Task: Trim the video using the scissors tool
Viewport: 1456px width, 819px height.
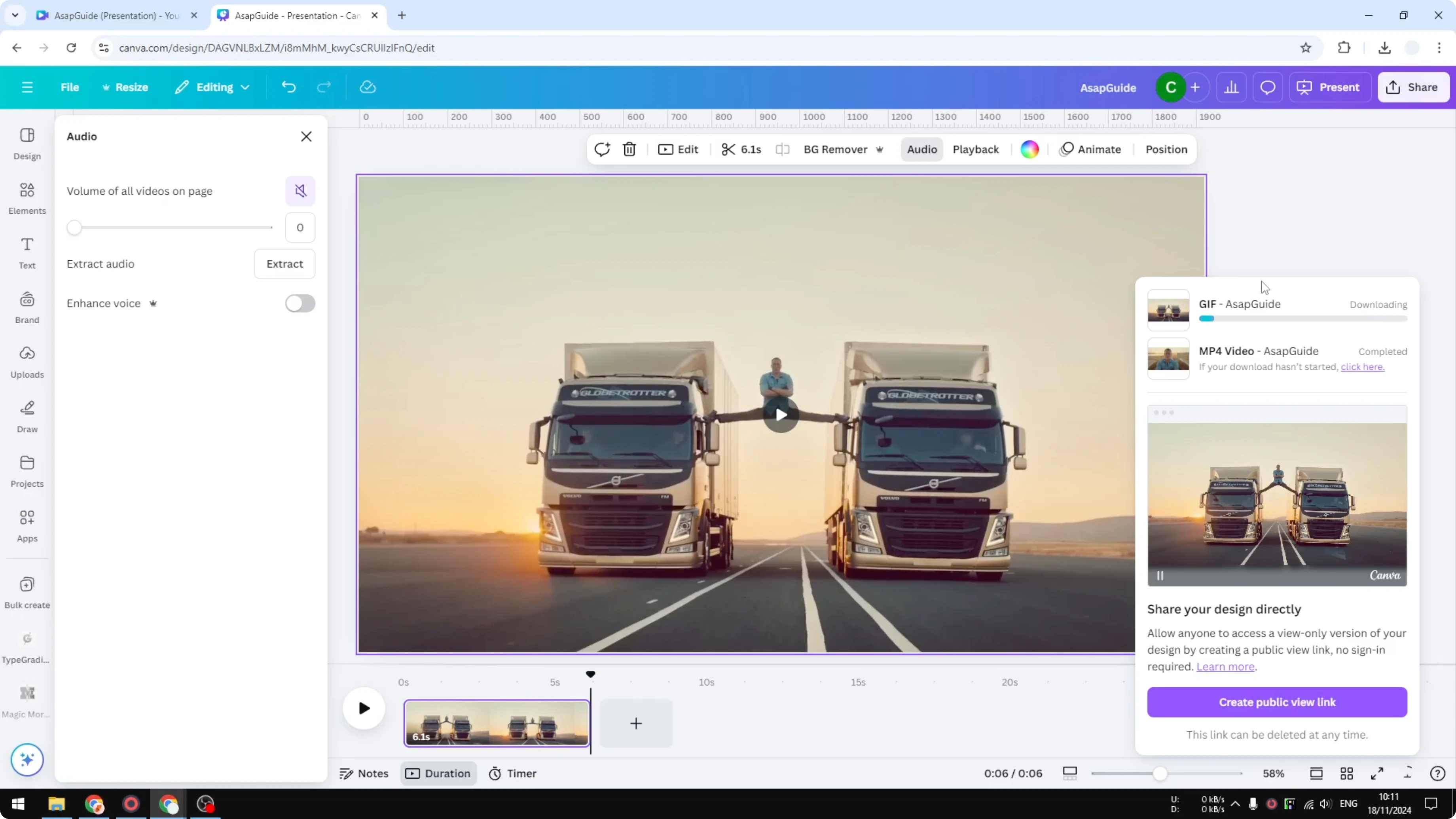Action: [x=728, y=149]
